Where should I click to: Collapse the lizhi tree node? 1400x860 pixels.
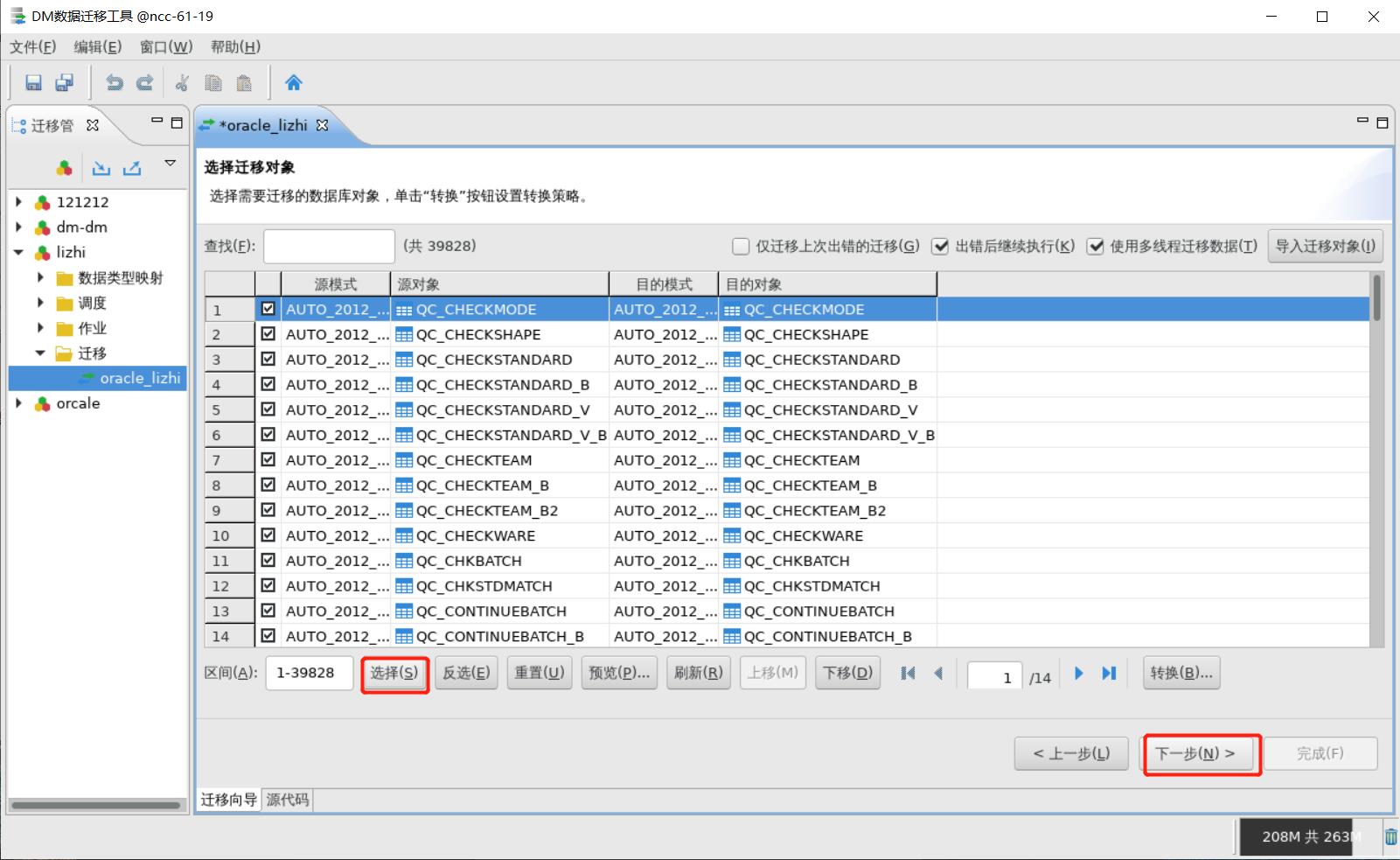[18, 253]
